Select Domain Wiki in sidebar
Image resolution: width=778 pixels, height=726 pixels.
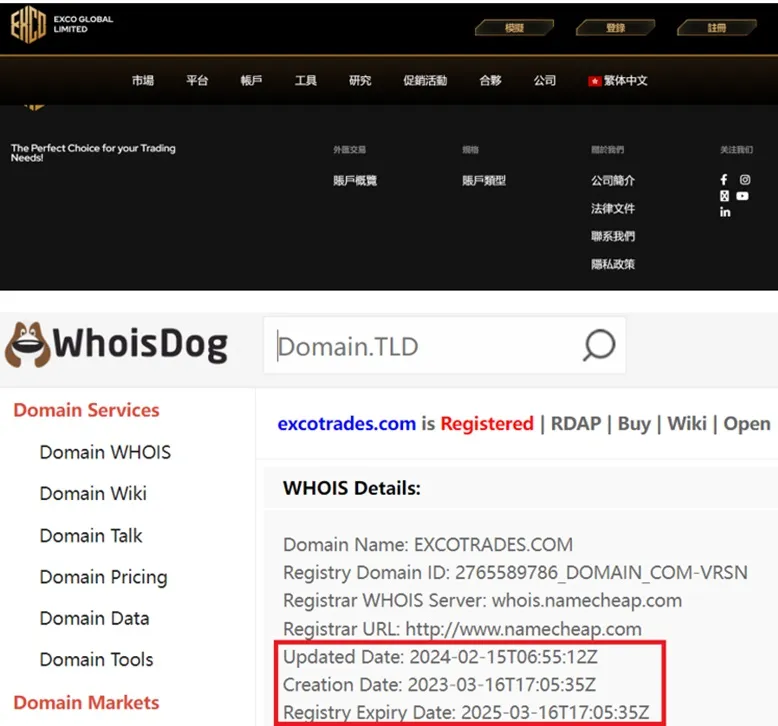coord(93,494)
